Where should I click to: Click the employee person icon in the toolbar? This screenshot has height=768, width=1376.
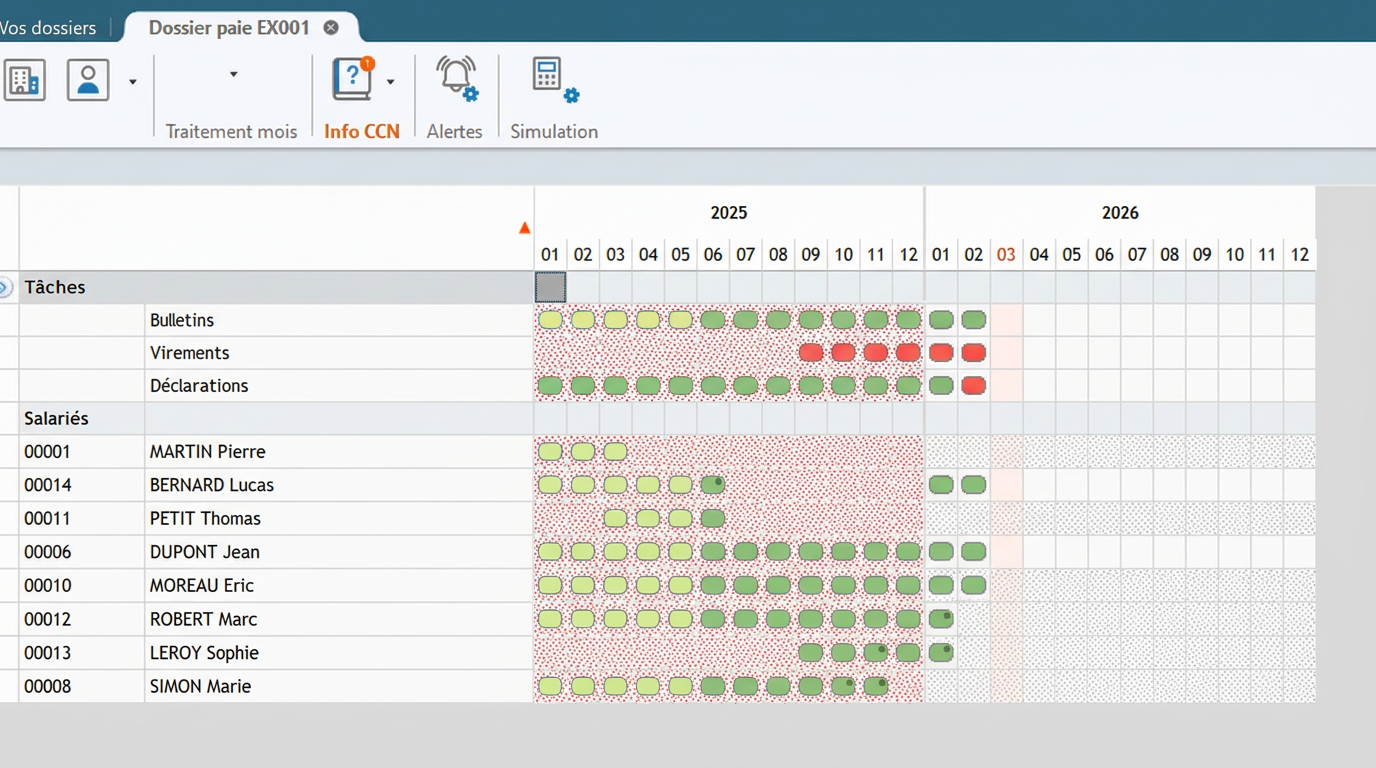(88, 80)
